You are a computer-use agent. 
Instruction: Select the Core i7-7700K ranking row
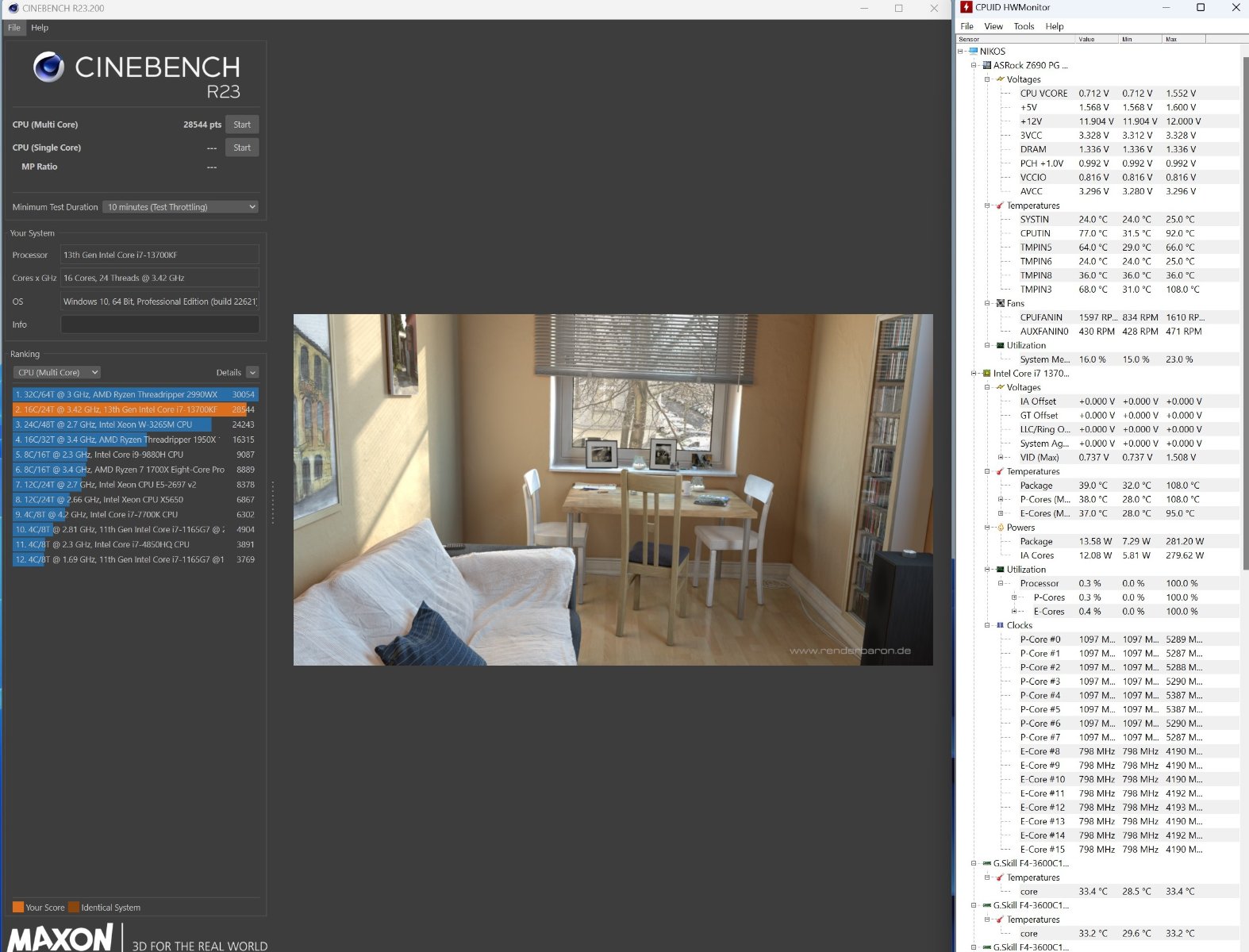(135, 514)
